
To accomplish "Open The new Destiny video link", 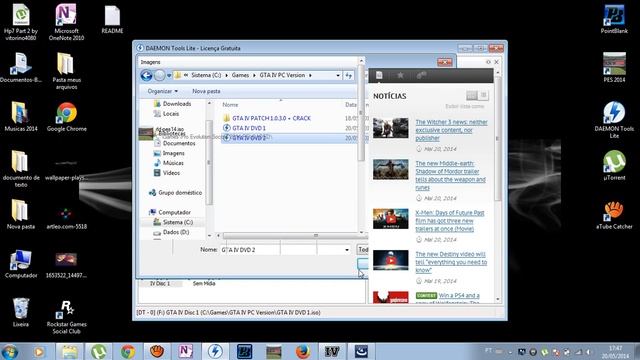I will click(x=451, y=262).
